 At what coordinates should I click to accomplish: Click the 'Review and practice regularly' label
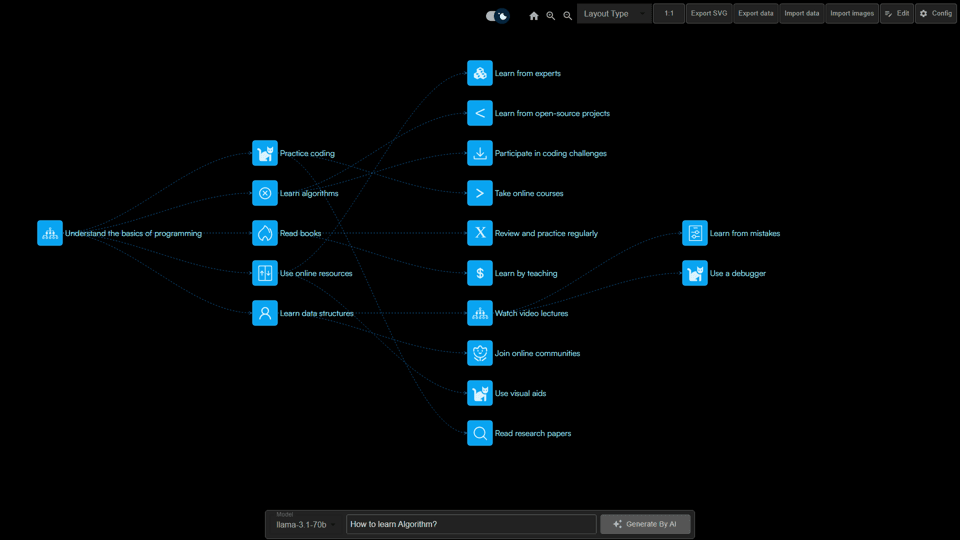pos(546,233)
